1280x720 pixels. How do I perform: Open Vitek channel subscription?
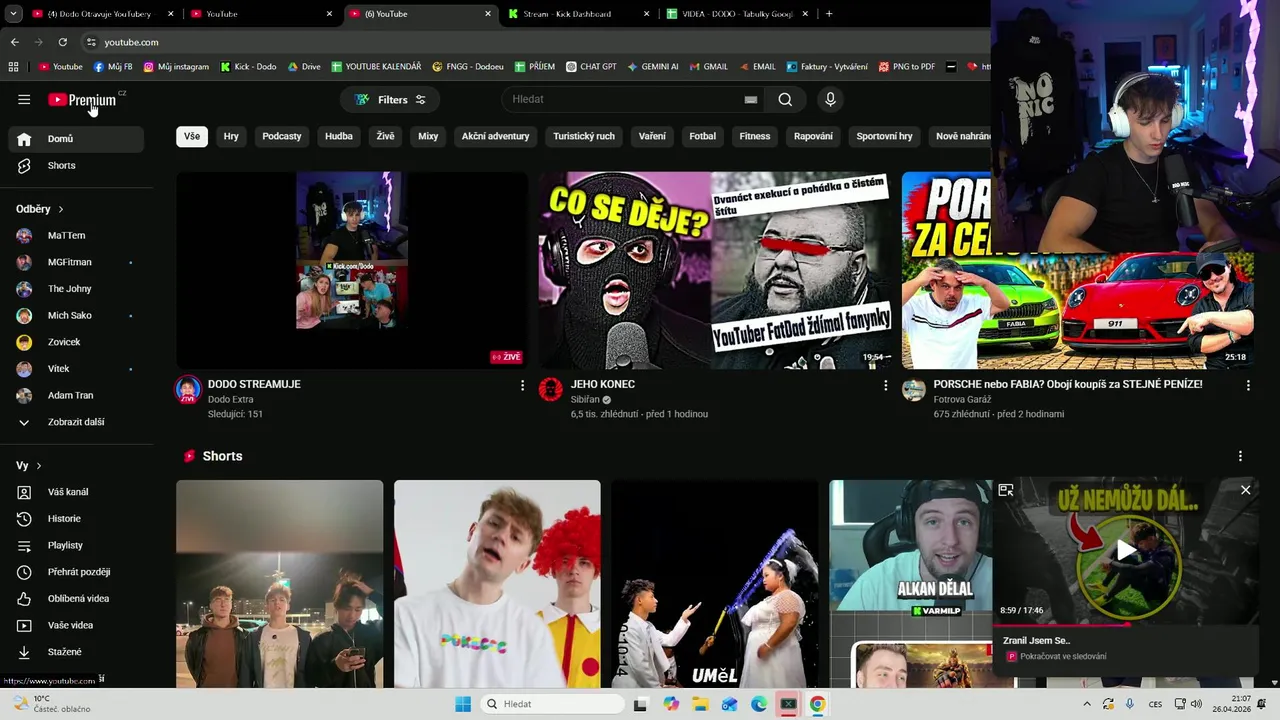[x=76, y=369]
